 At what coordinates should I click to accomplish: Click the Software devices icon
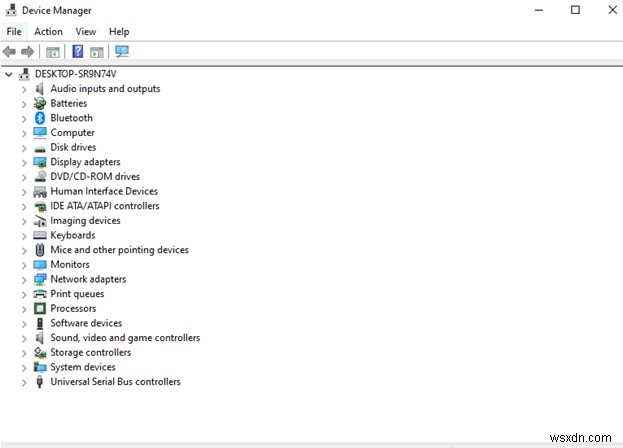[40, 323]
